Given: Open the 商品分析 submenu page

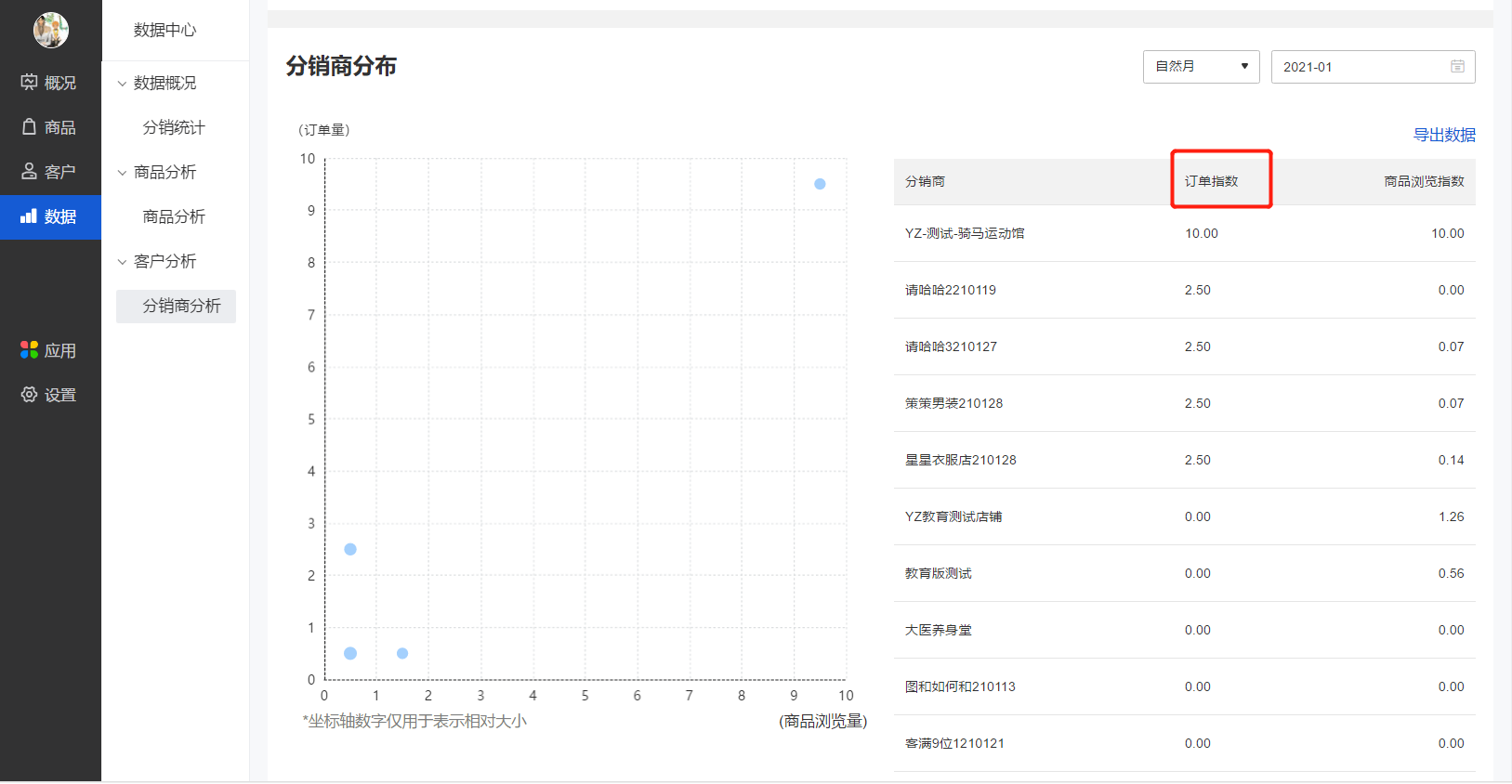Looking at the screenshot, I should [174, 216].
